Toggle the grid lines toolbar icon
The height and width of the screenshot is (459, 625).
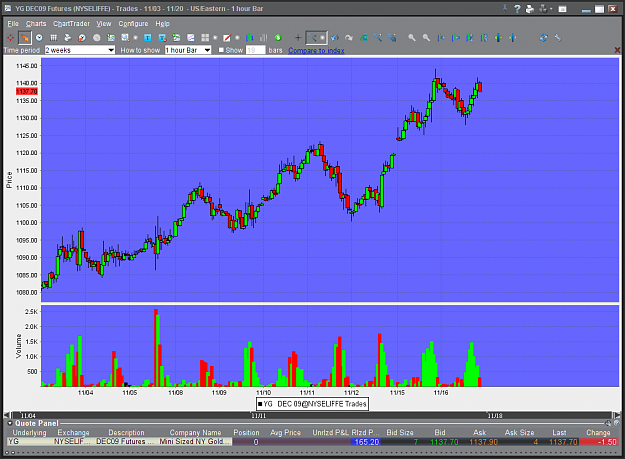click(53, 37)
